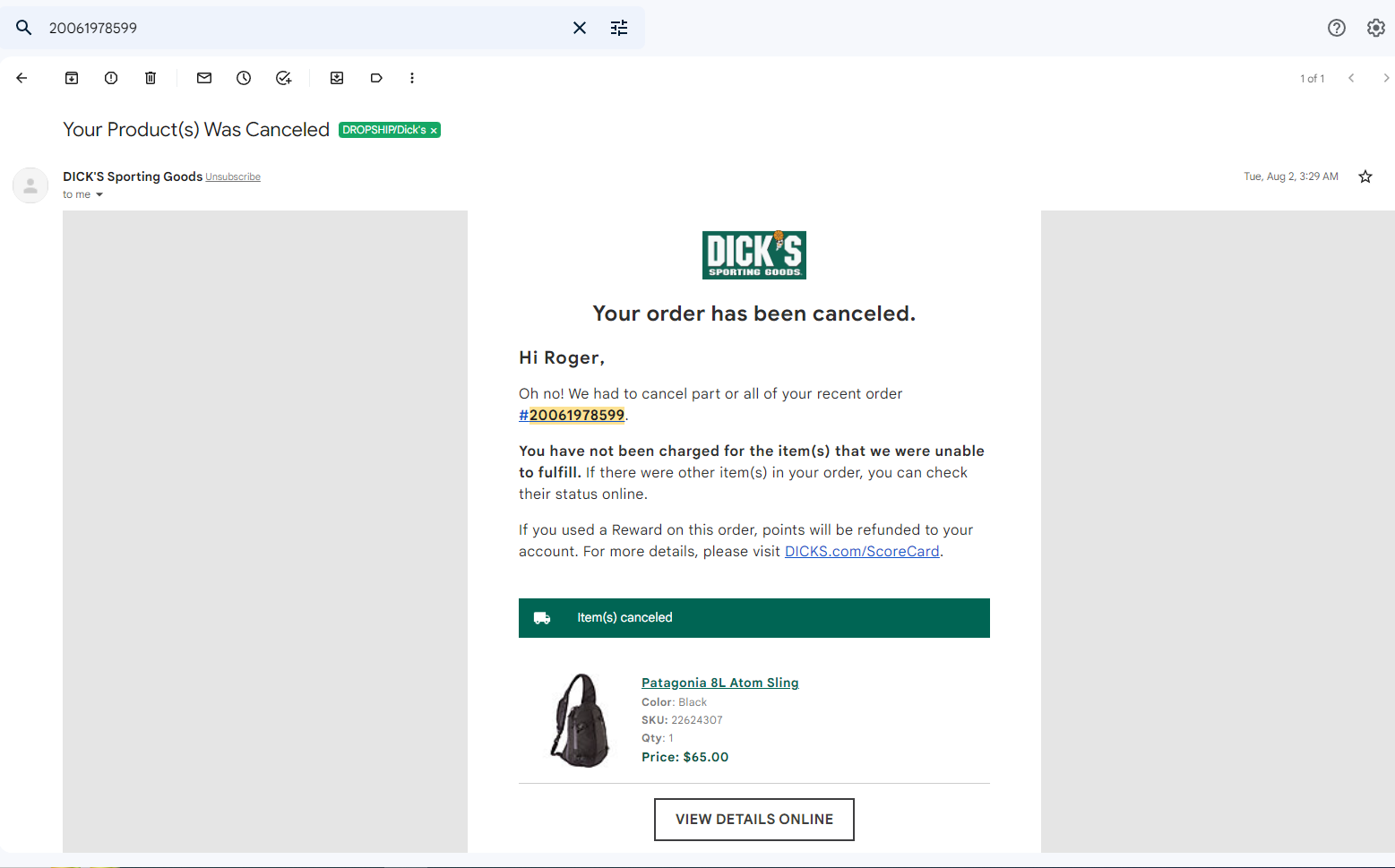Viewport: 1395px width, 868px height.
Task: Click the truck icon in the canceled banner
Action: tap(542, 618)
